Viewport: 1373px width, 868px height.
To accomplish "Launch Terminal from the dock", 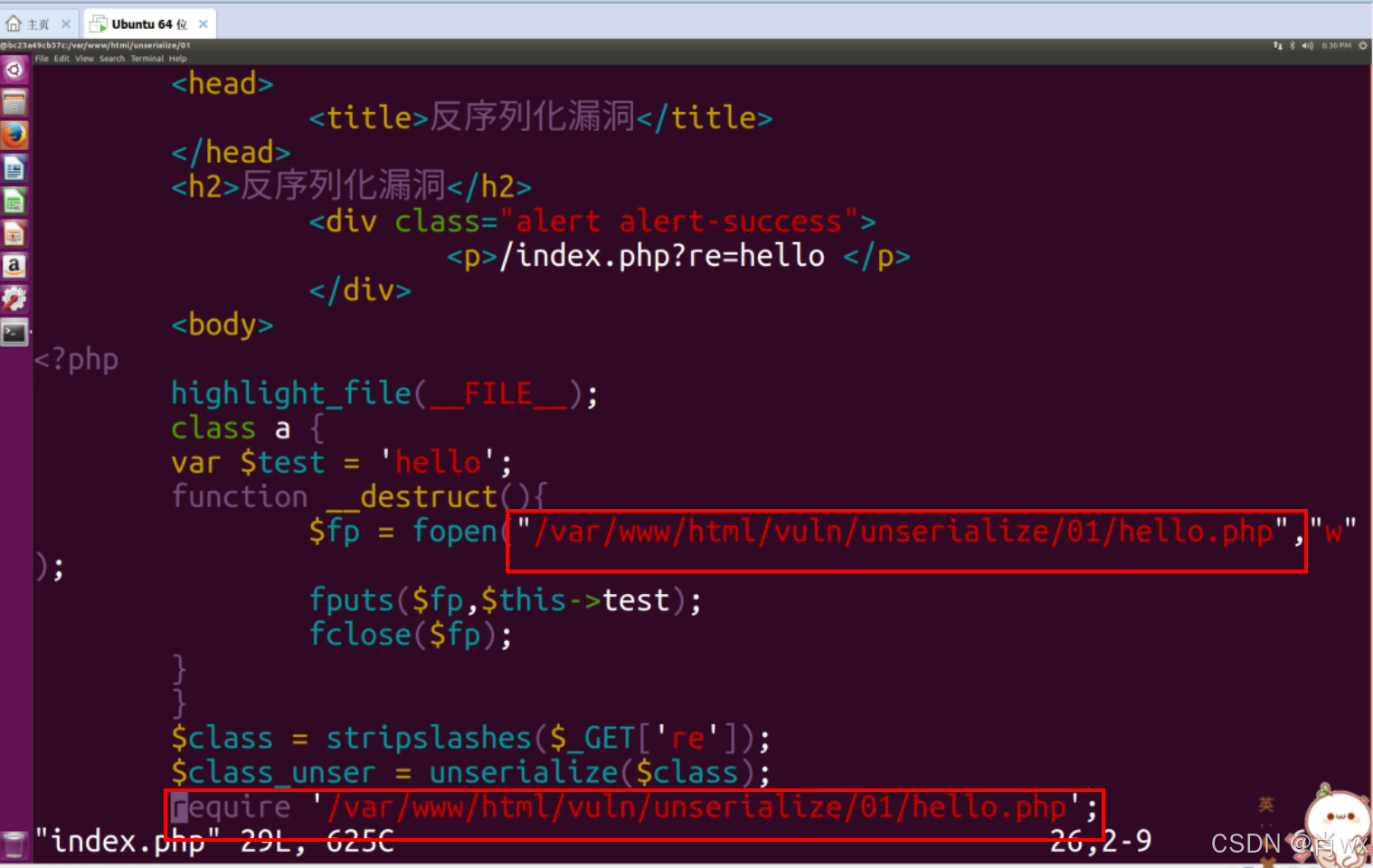I will point(14,332).
